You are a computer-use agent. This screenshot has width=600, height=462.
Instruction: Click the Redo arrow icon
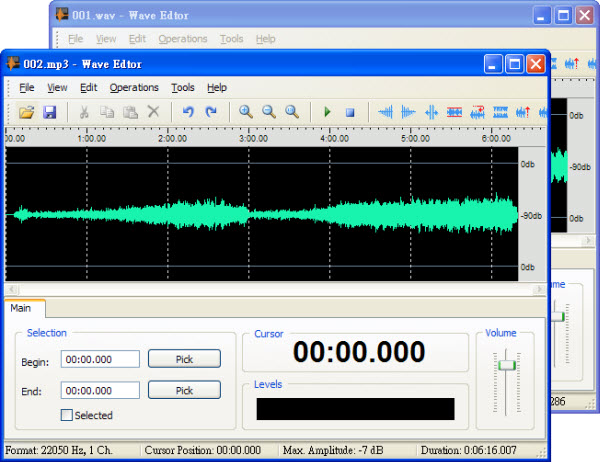click(x=211, y=112)
